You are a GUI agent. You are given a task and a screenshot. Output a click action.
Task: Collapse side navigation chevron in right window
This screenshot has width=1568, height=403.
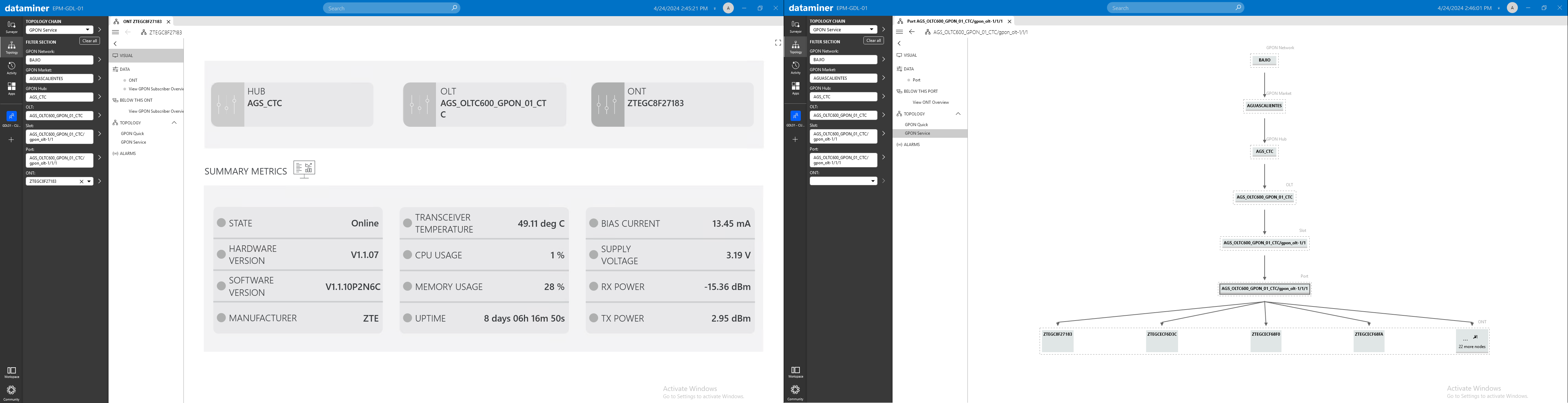tap(899, 44)
